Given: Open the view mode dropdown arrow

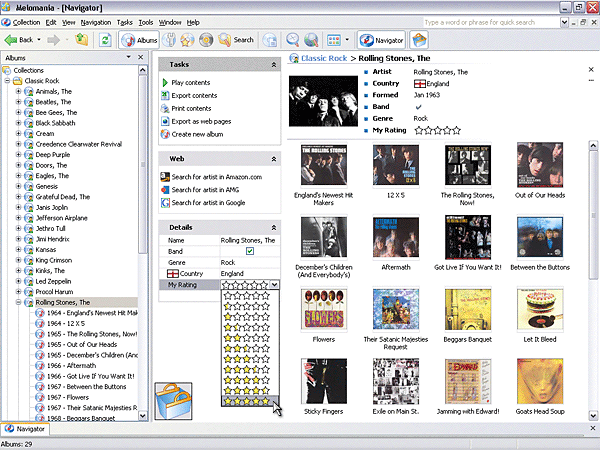Looking at the screenshot, I should (347, 39).
